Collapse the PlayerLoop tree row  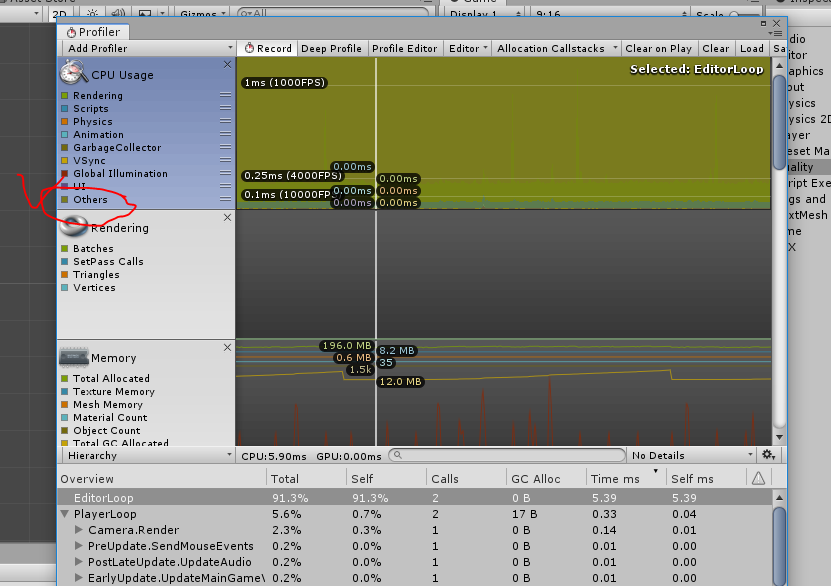click(x=65, y=514)
